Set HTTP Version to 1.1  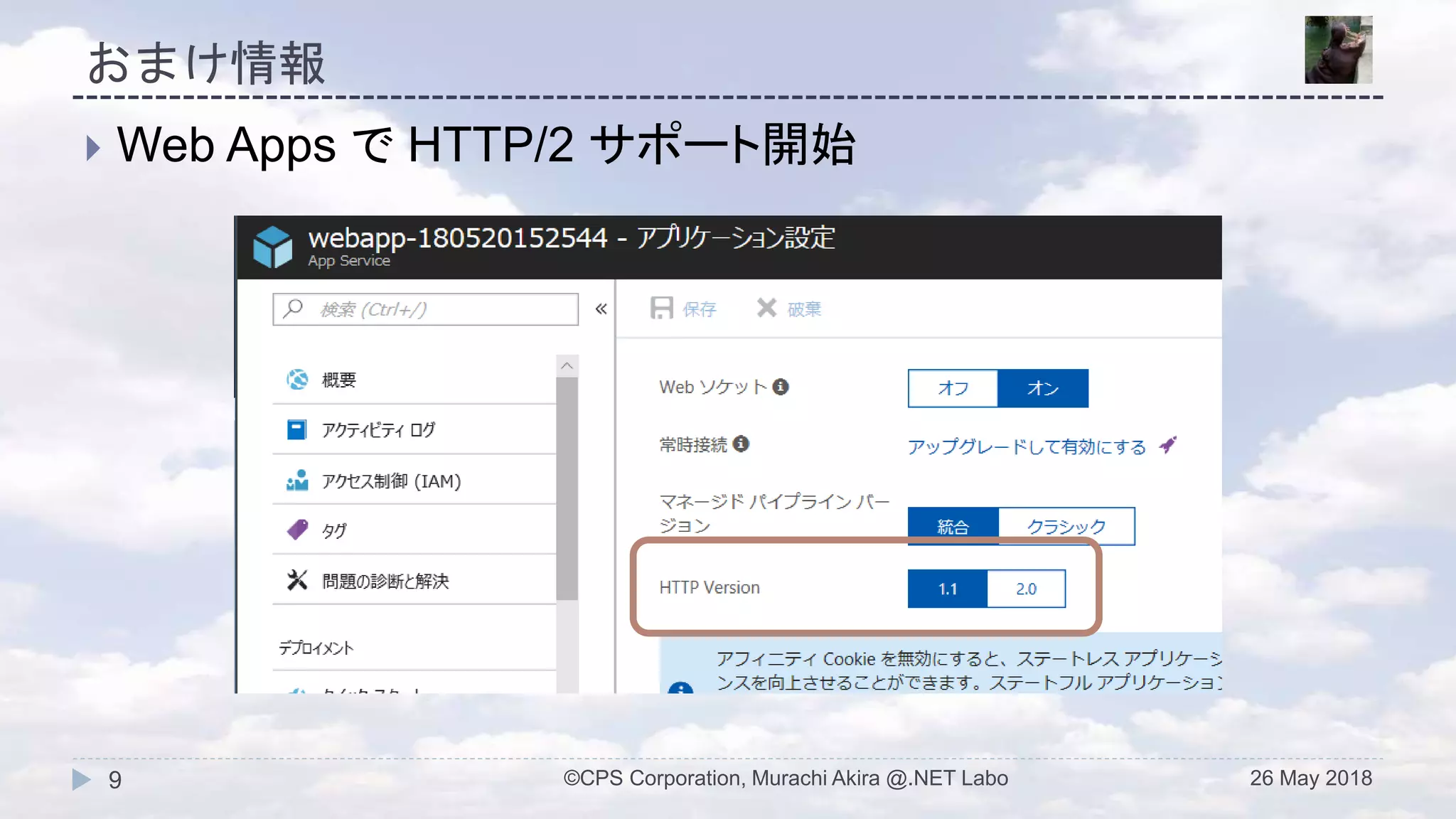(947, 589)
